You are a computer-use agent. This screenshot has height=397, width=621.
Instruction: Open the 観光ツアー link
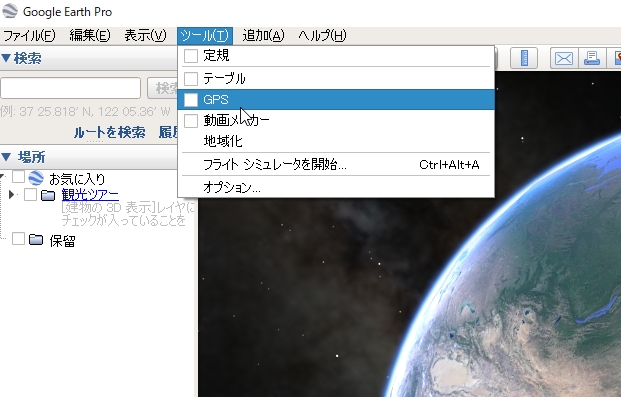[90, 195]
